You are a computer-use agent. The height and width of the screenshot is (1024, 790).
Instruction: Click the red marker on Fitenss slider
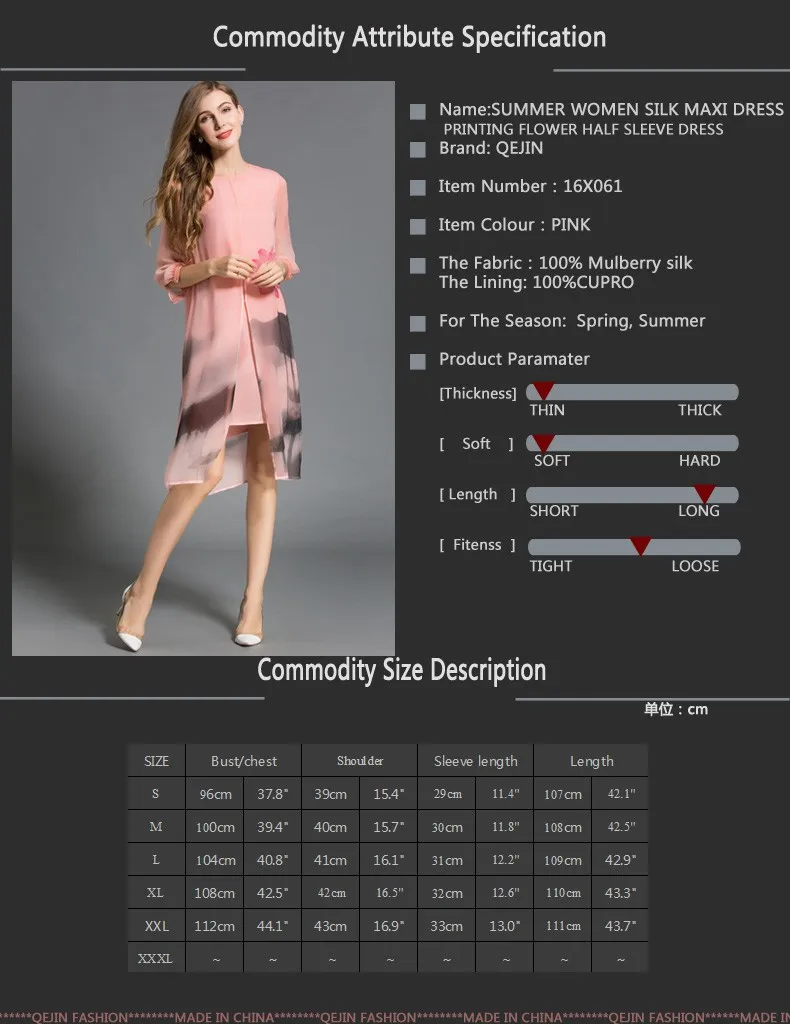click(640, 546)
